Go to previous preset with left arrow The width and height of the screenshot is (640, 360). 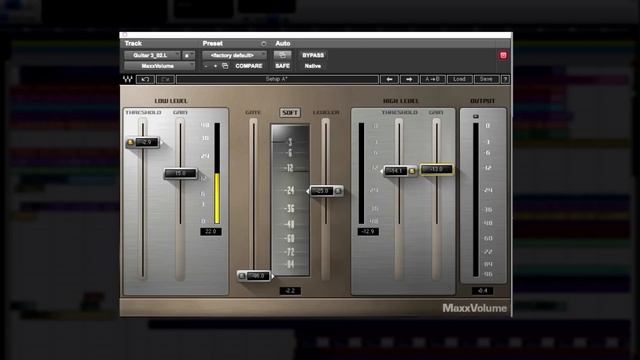click(389, 79)
